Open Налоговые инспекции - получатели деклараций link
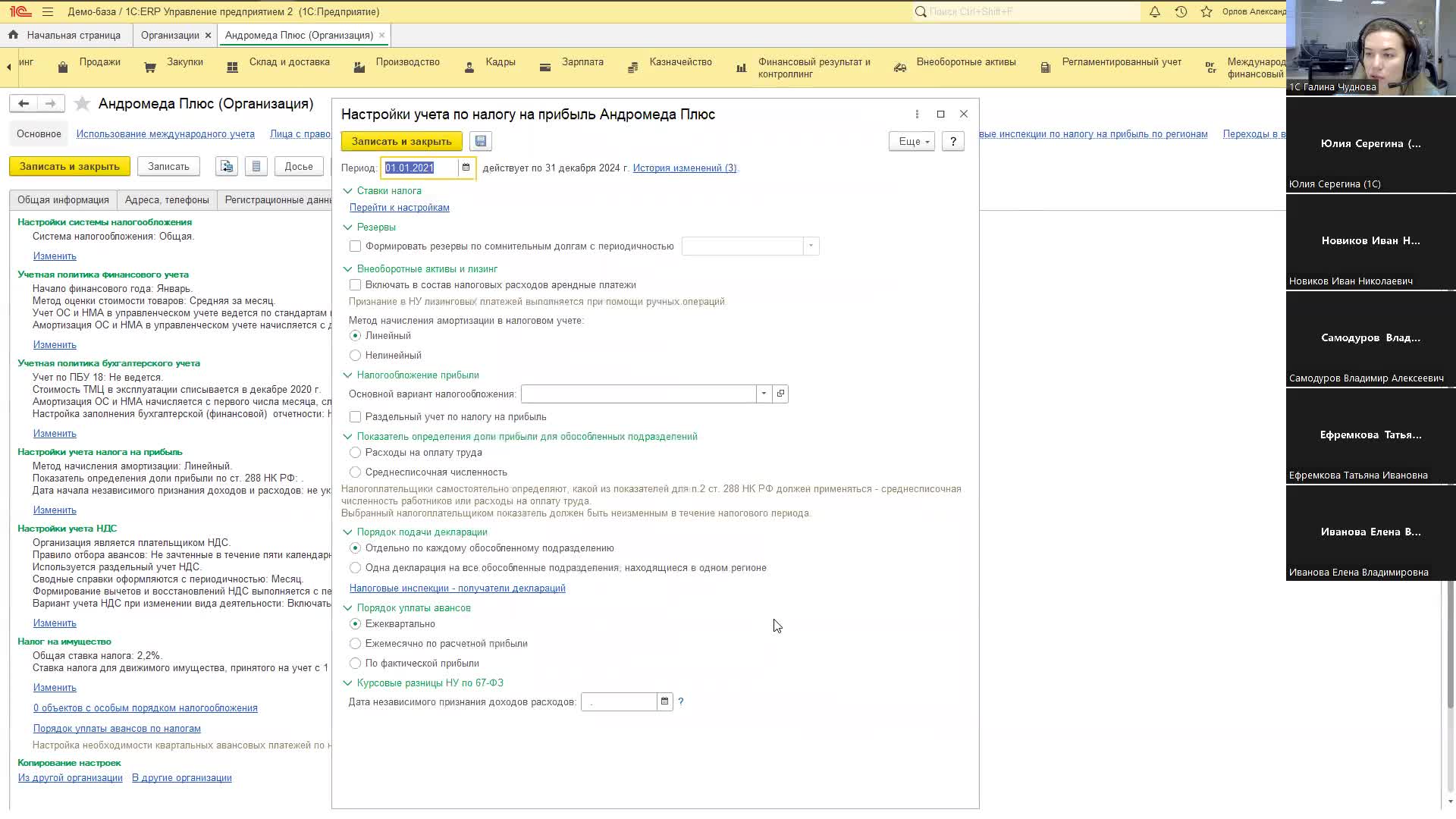 [x=457, y=588]
